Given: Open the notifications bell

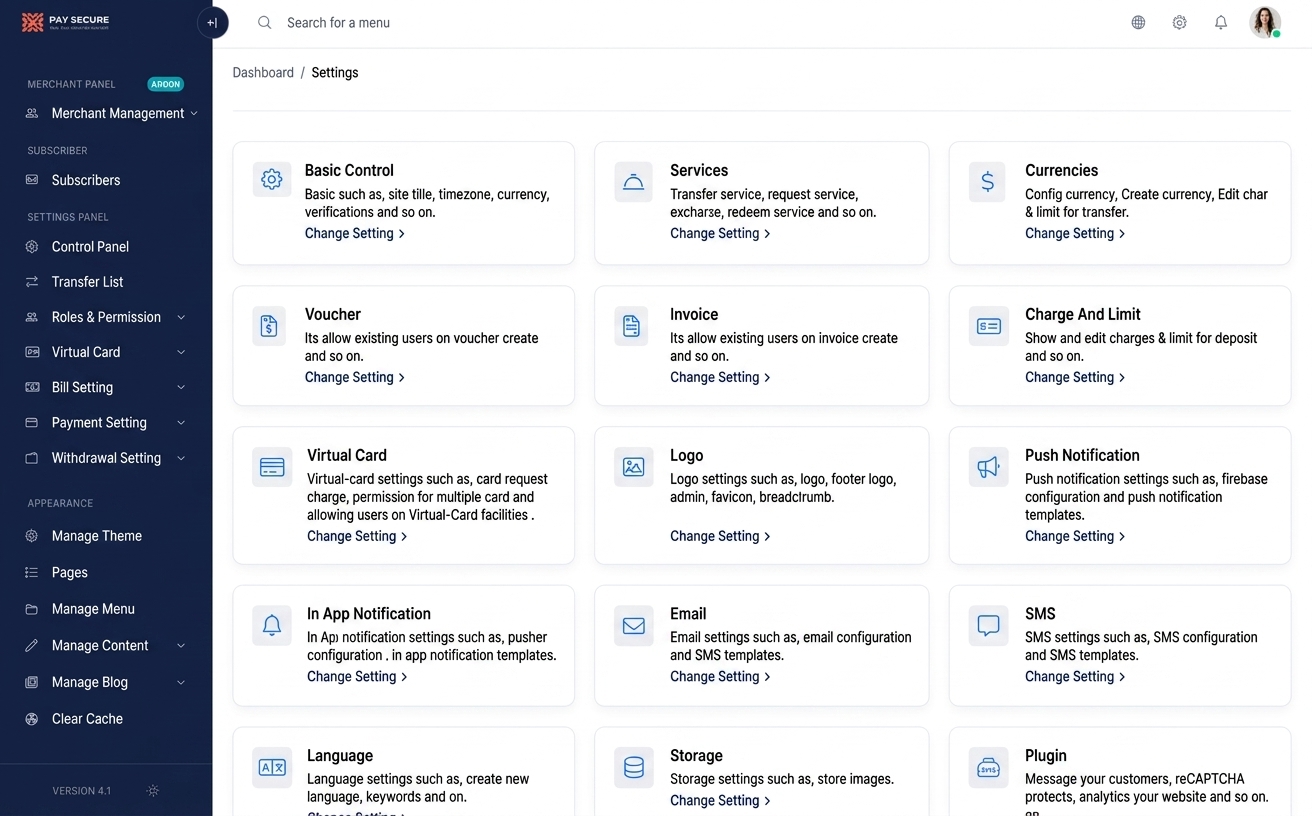Looking at the screenshot, I should pyautogui.click(x=1221, y=23).
